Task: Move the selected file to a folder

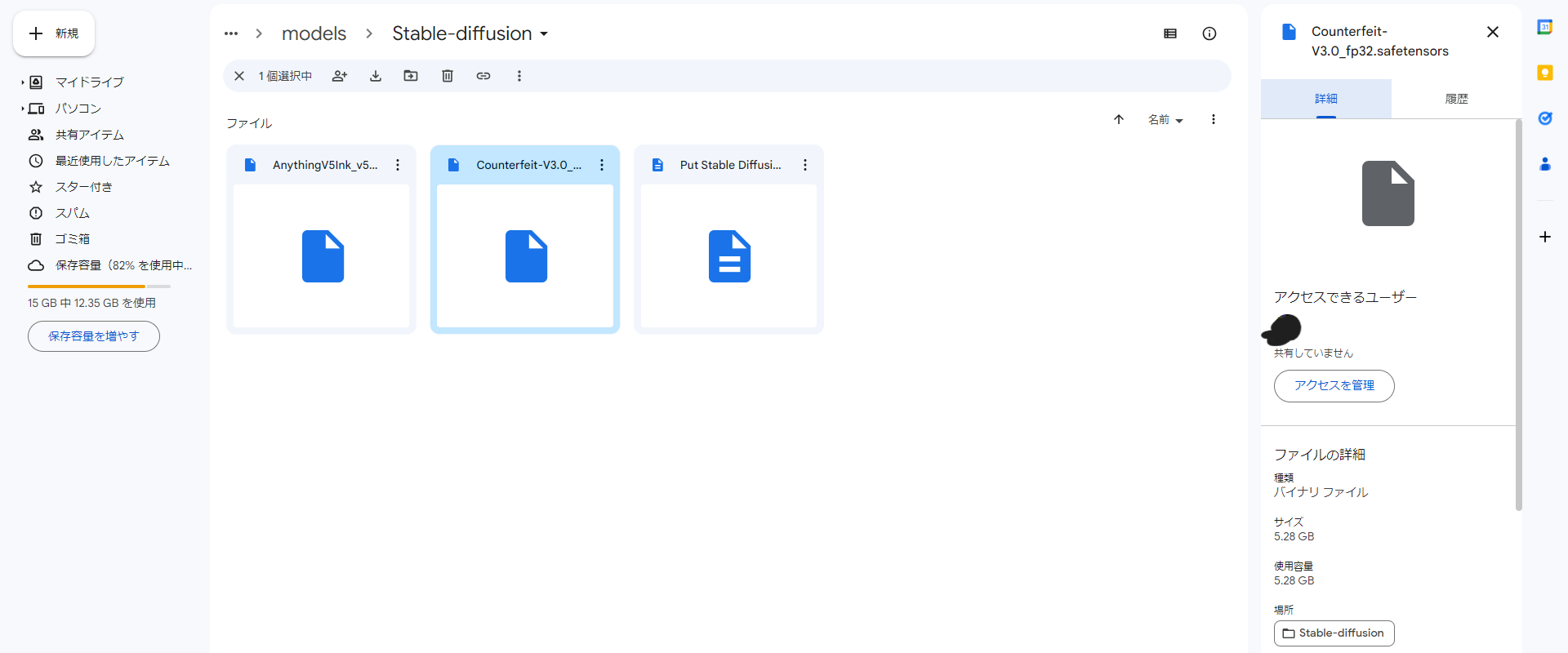Action: pyautogui.click(x=411, y=76)
